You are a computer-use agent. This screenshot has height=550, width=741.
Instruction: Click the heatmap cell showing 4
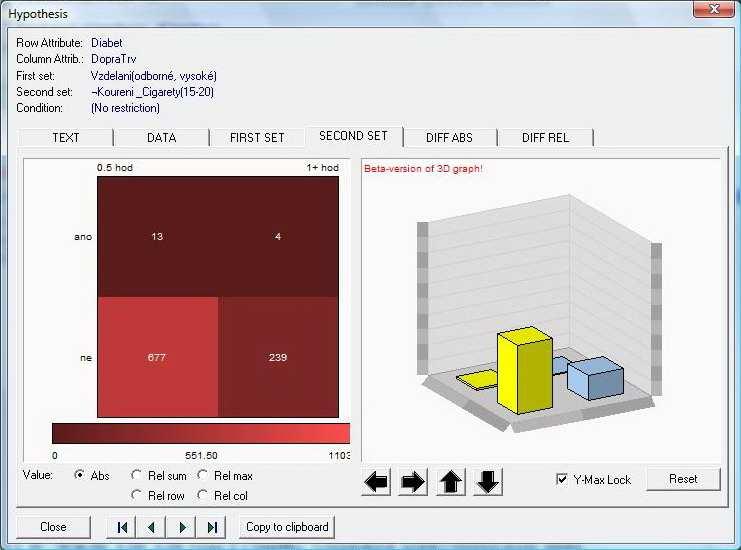pos(278,236)
